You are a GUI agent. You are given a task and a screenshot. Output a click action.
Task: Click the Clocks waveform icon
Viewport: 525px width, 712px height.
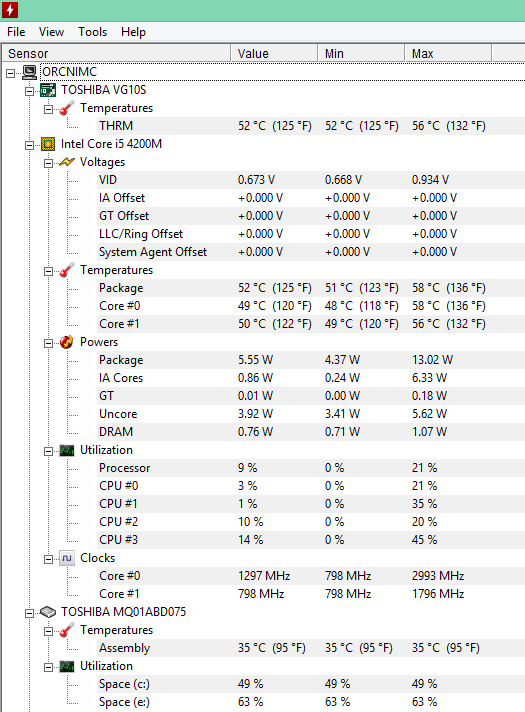click(67, 558)
